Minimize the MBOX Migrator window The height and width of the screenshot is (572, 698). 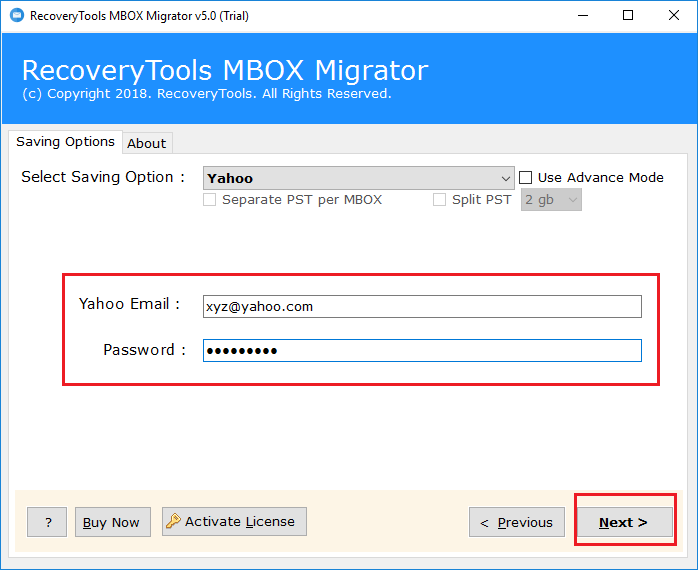point(583,16)
